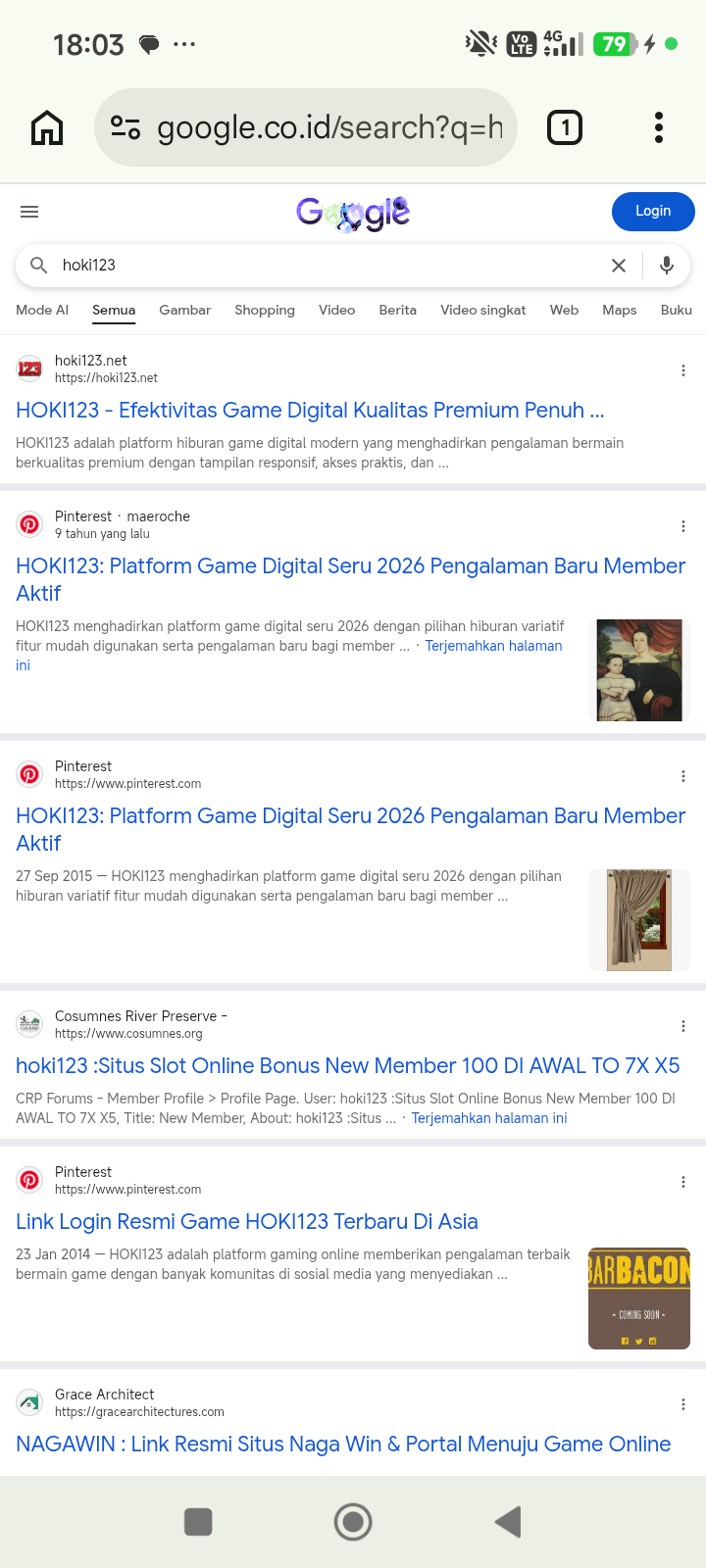The width and height of the screenshot is (706, 1568).
Task: Tap the browser home icon
Action: point(47,127)
